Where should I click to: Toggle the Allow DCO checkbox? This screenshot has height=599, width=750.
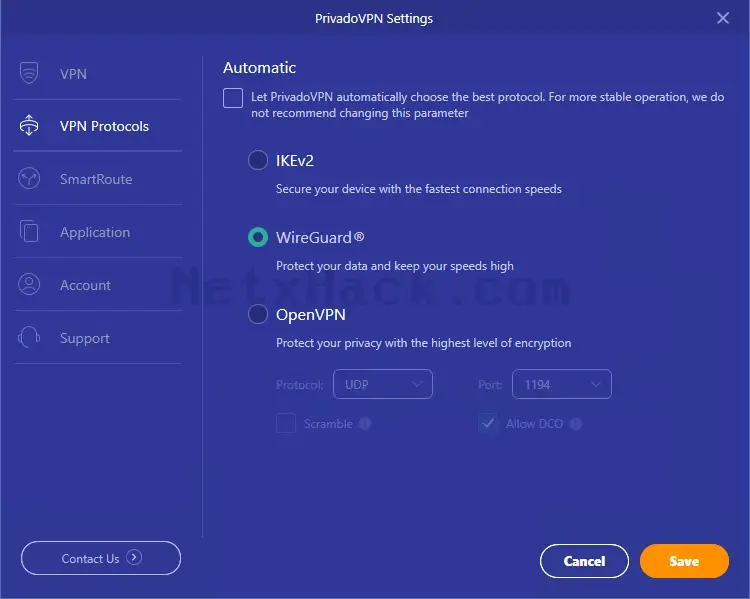pos(488,423)
